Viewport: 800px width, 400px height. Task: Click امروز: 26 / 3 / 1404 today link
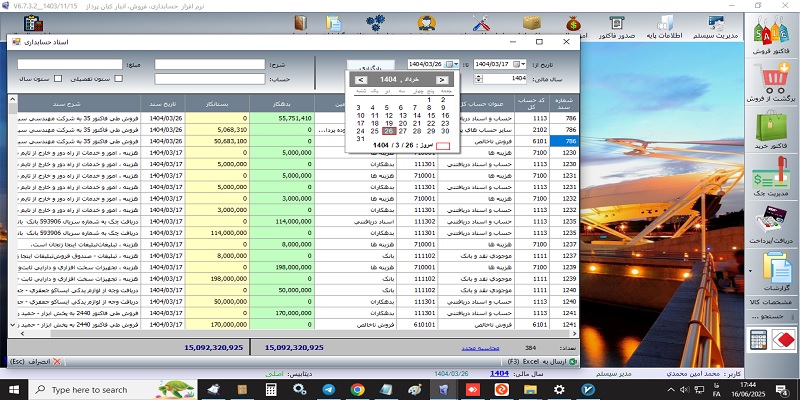(x=403, y=145)
